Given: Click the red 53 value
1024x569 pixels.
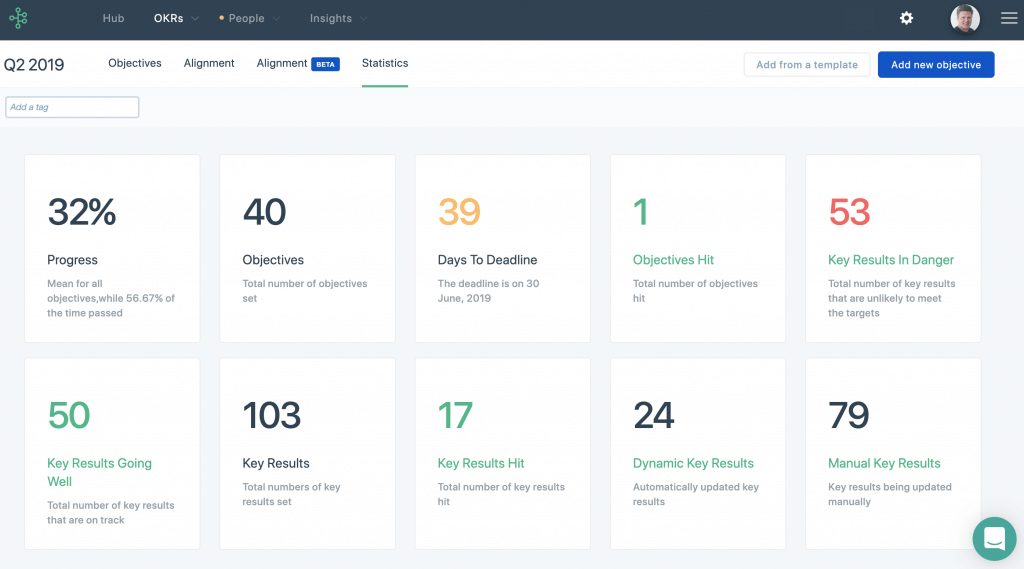Looking at the screenshot, I should 849,212.
